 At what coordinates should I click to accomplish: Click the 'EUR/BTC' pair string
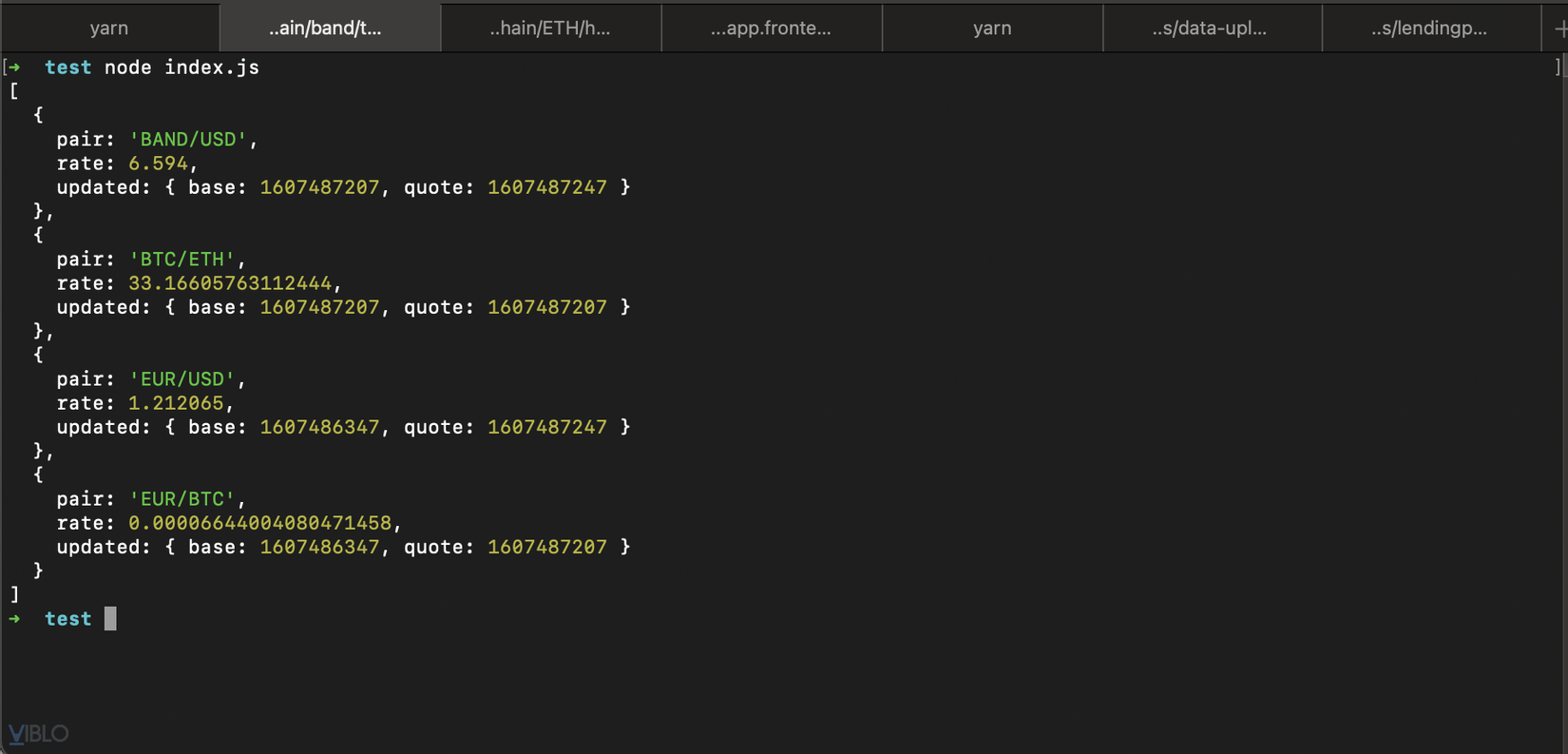click(182, 499)
